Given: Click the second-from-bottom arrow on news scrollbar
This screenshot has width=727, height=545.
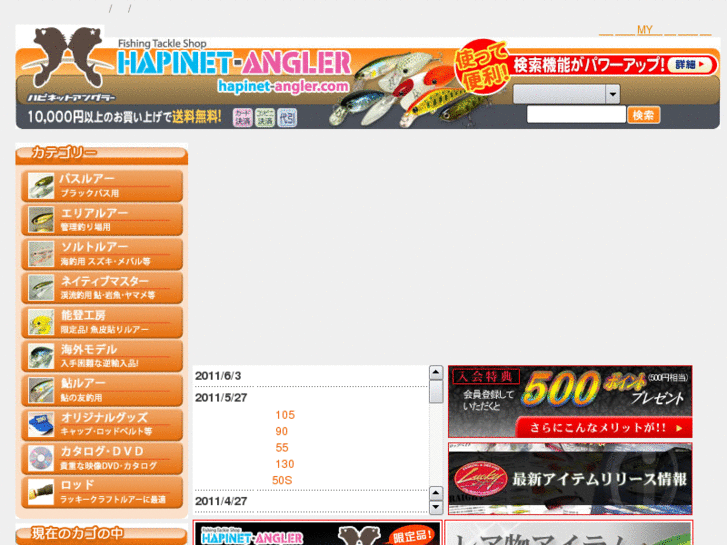Looking at the screenshot, I should pyautogui.click(x=436, y=493).
